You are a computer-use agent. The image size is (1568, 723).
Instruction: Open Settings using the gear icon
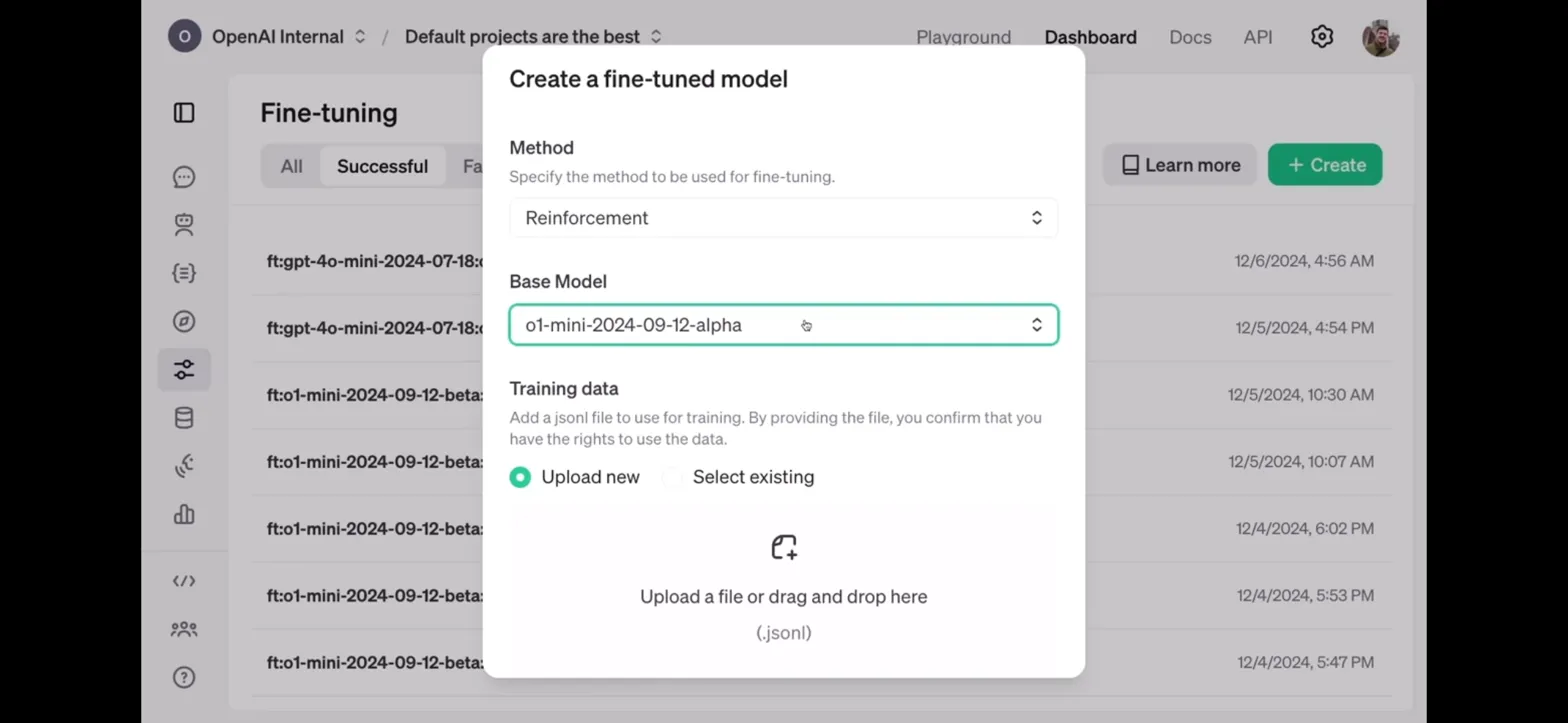coord(1322,37)
